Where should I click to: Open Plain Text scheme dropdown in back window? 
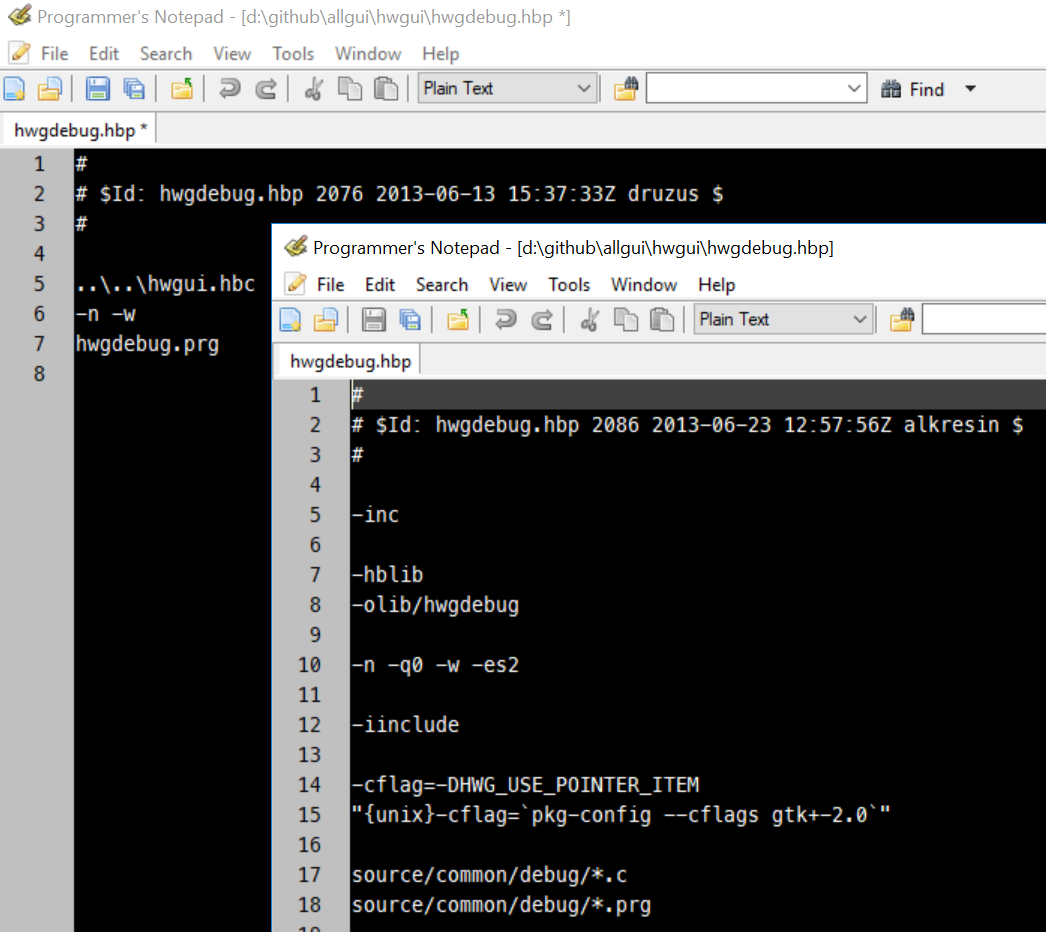(x=584, y=89)
